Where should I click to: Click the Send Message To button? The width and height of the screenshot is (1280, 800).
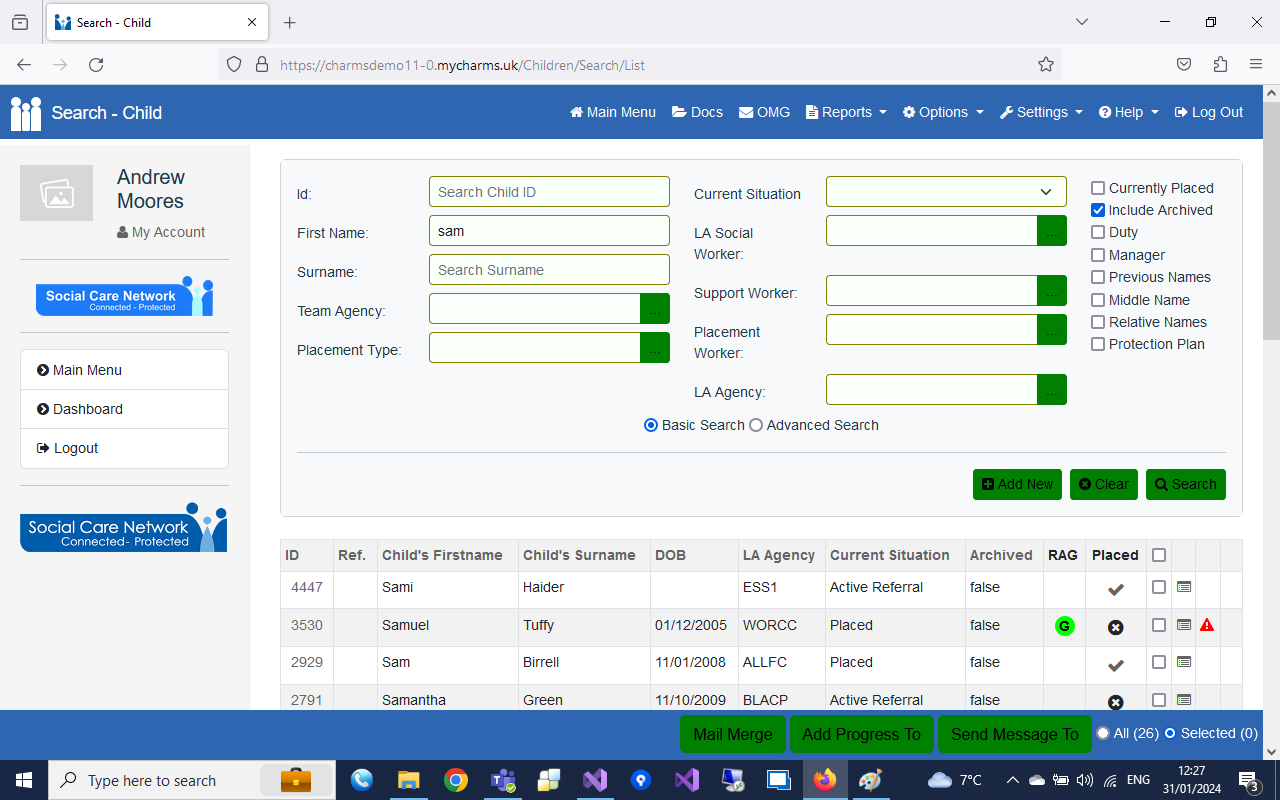point(1015,734)
